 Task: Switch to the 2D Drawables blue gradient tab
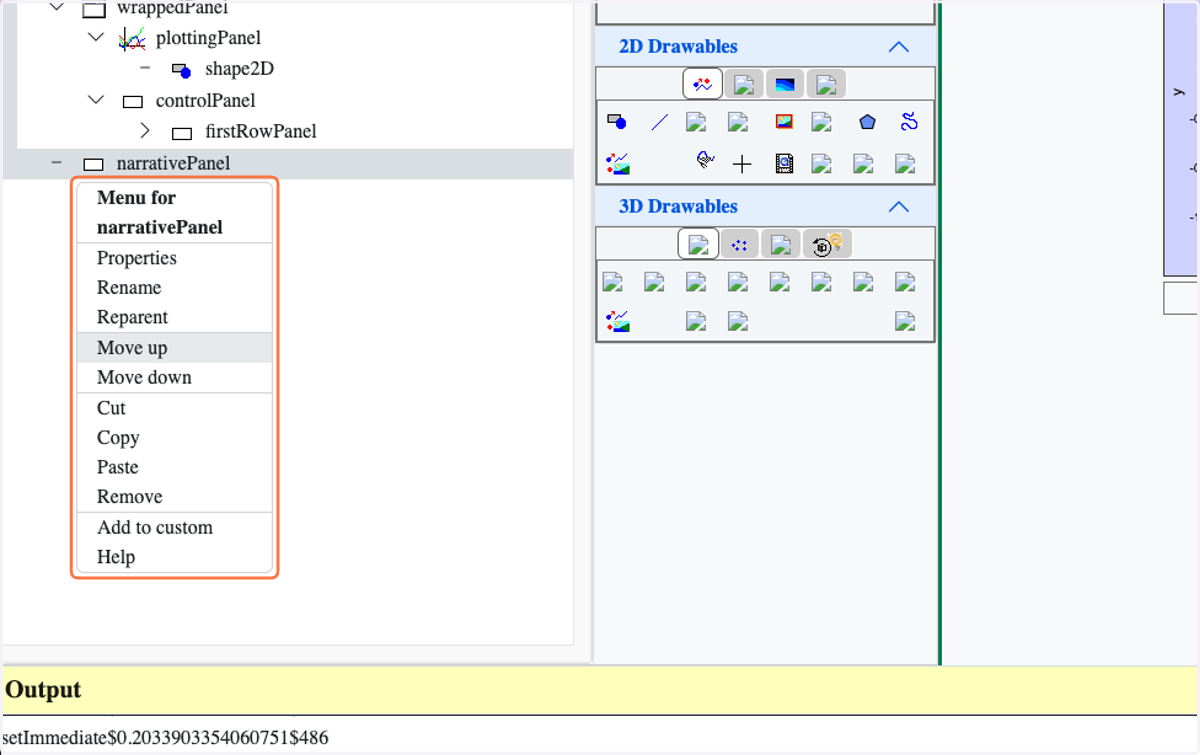[785, 84]
